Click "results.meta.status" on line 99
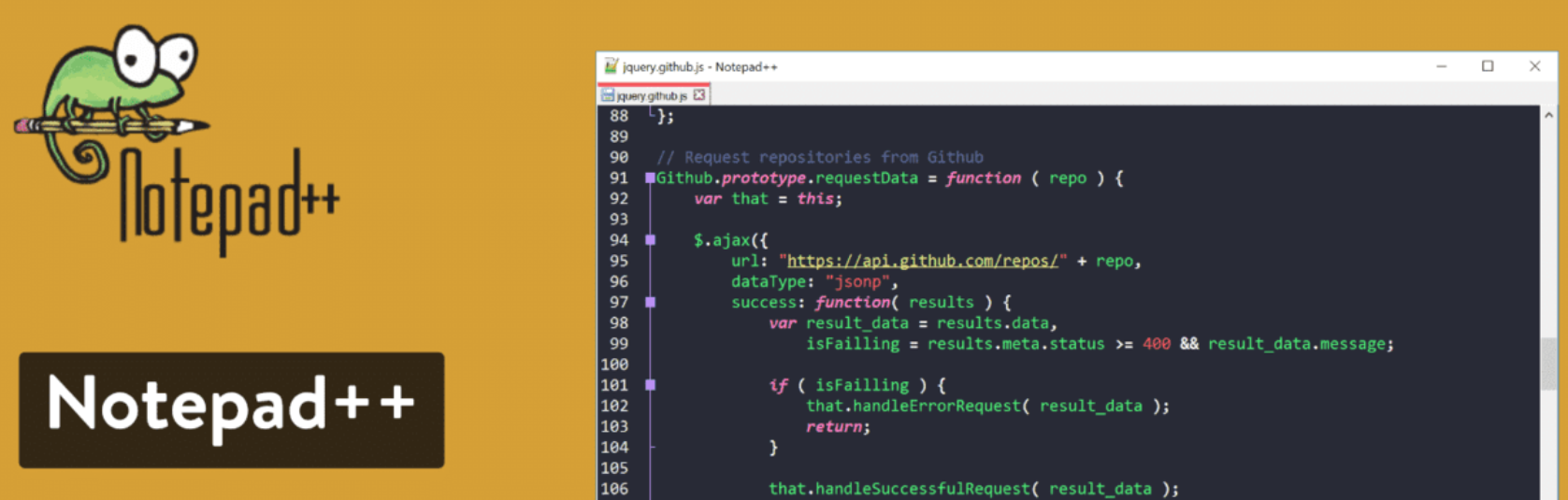 coord(1016,344)
